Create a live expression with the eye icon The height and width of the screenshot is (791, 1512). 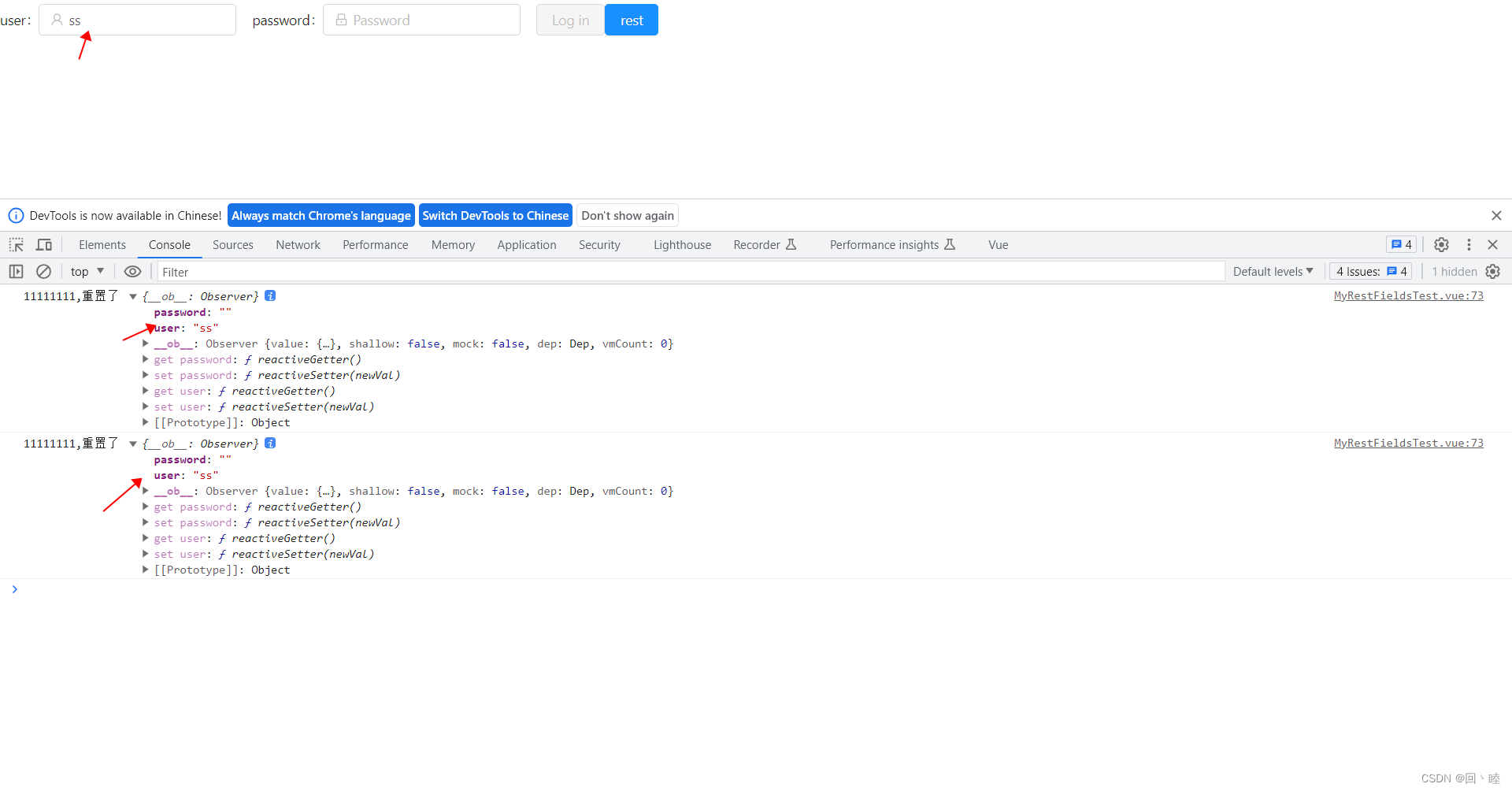[x=132, y=271]
